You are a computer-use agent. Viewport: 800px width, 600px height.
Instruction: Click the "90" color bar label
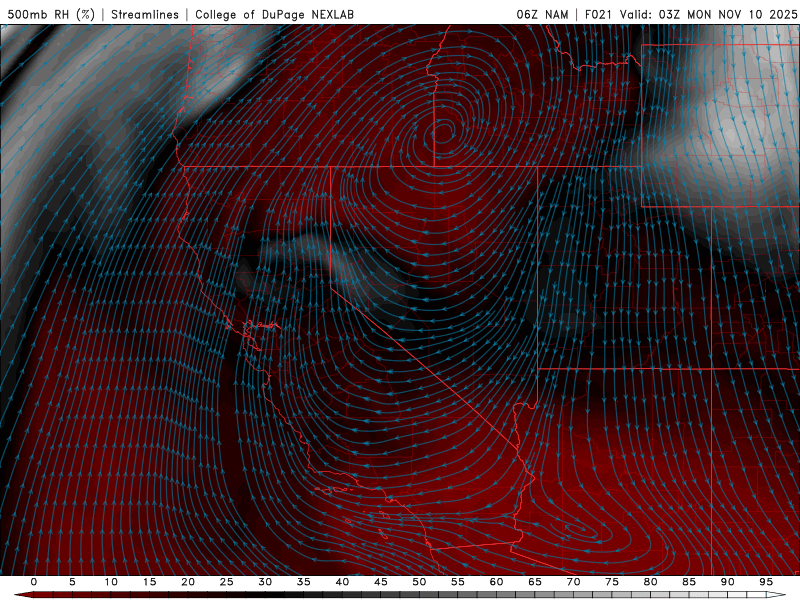(x=728, y=582)
